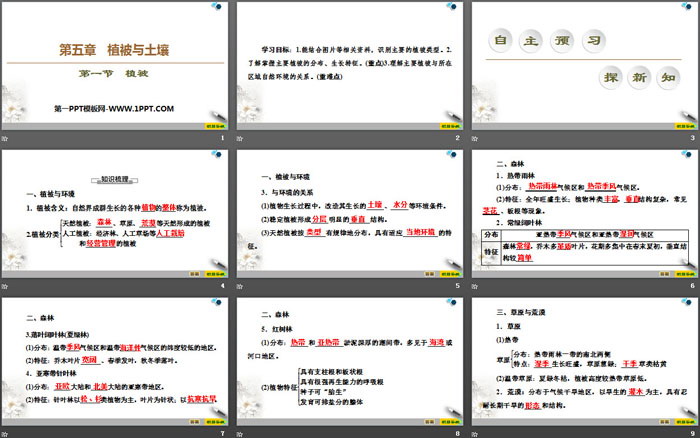Select slide 5 about 与环境的关系
The image size is (700, 438).
point(350,214)
